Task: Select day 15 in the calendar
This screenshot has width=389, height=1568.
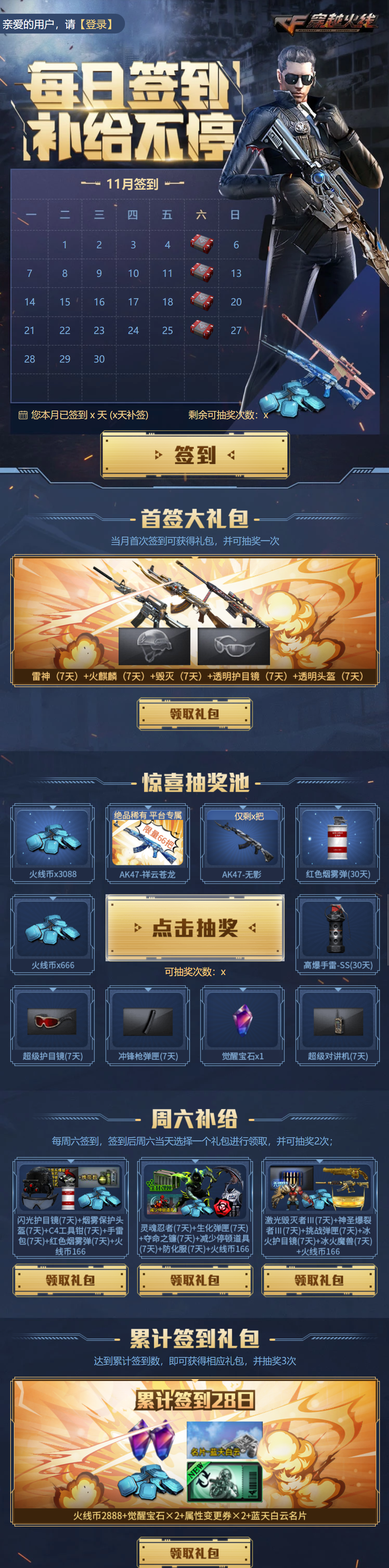Action: pos(64,302)
